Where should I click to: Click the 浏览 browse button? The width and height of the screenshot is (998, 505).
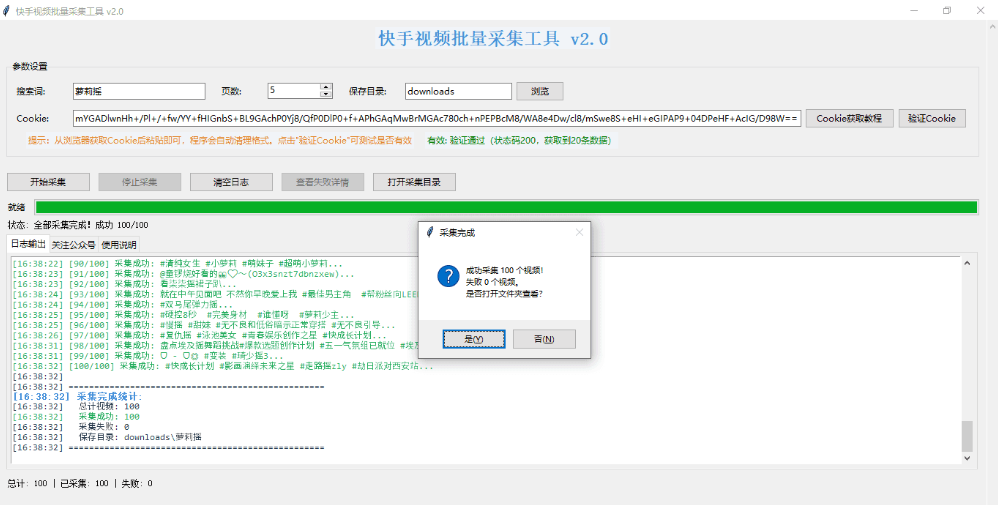point(540,91)
